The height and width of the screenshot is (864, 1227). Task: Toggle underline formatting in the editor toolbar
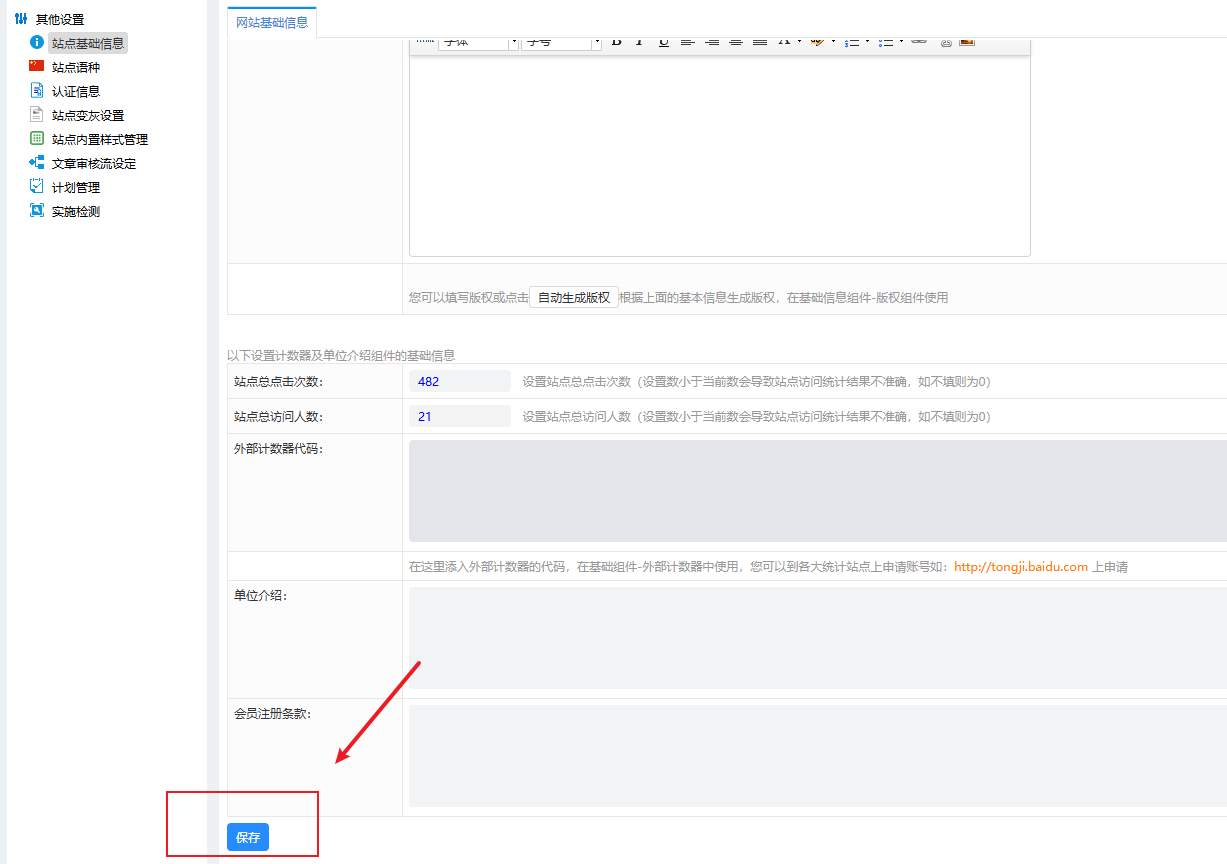tap(664, 42)
